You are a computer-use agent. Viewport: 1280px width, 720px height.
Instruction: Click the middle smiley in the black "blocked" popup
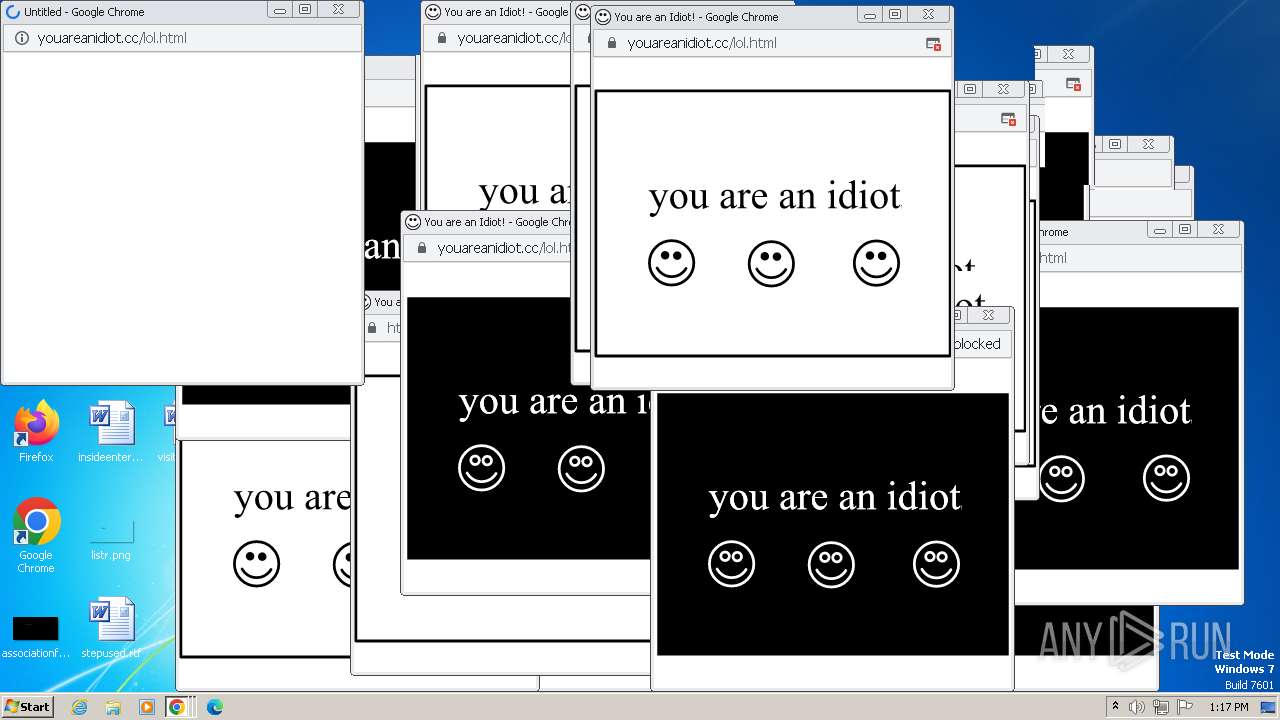tap(831, 564)
